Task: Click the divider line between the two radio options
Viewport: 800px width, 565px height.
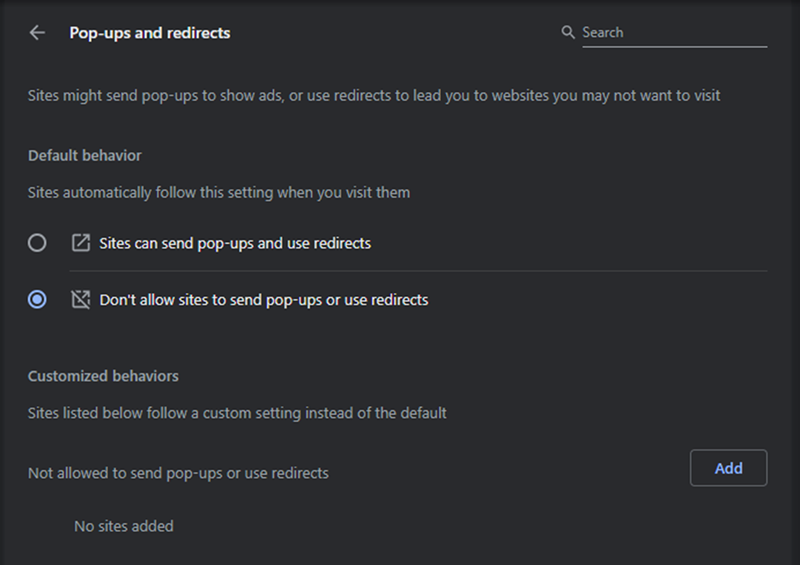Action: 418,271
